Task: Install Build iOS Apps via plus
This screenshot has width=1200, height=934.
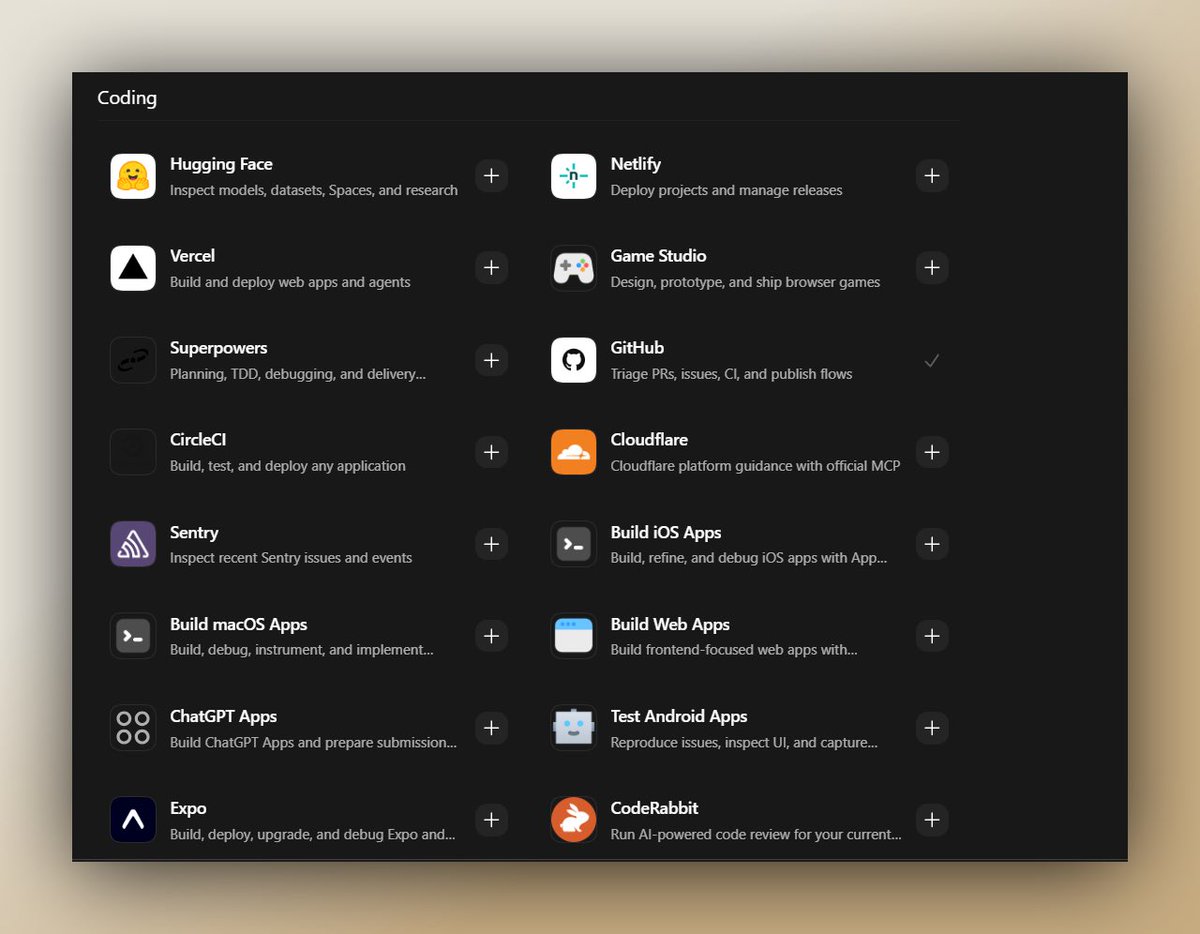Action: pos(932,544)
